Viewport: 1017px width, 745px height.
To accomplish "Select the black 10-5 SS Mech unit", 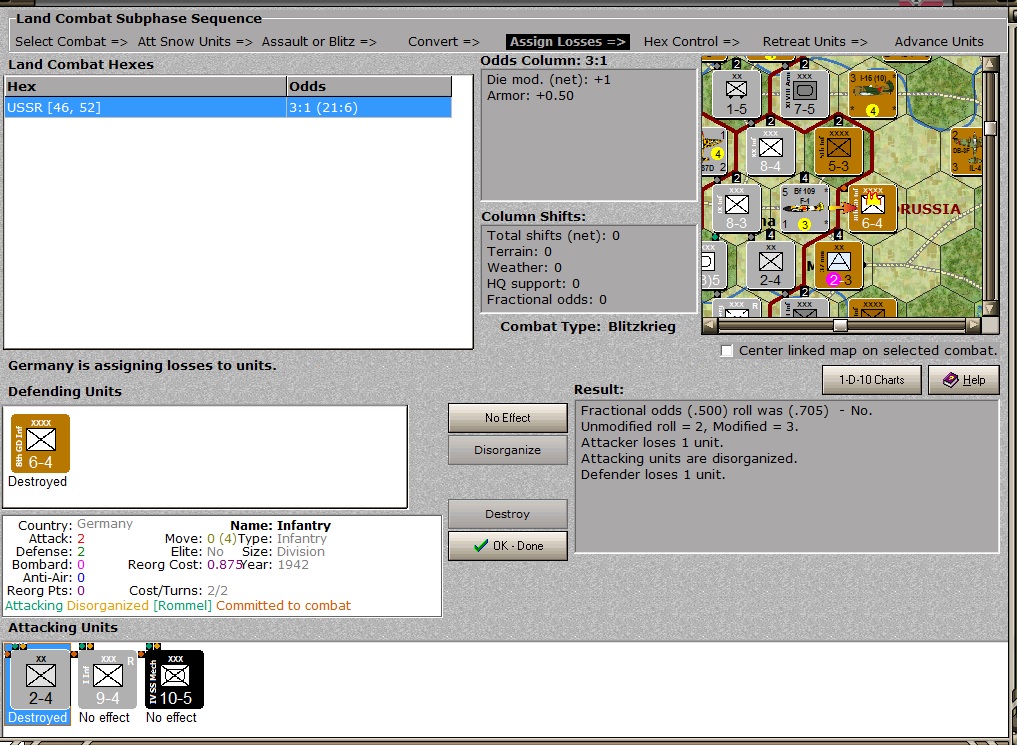I will [x=174, y=678].
